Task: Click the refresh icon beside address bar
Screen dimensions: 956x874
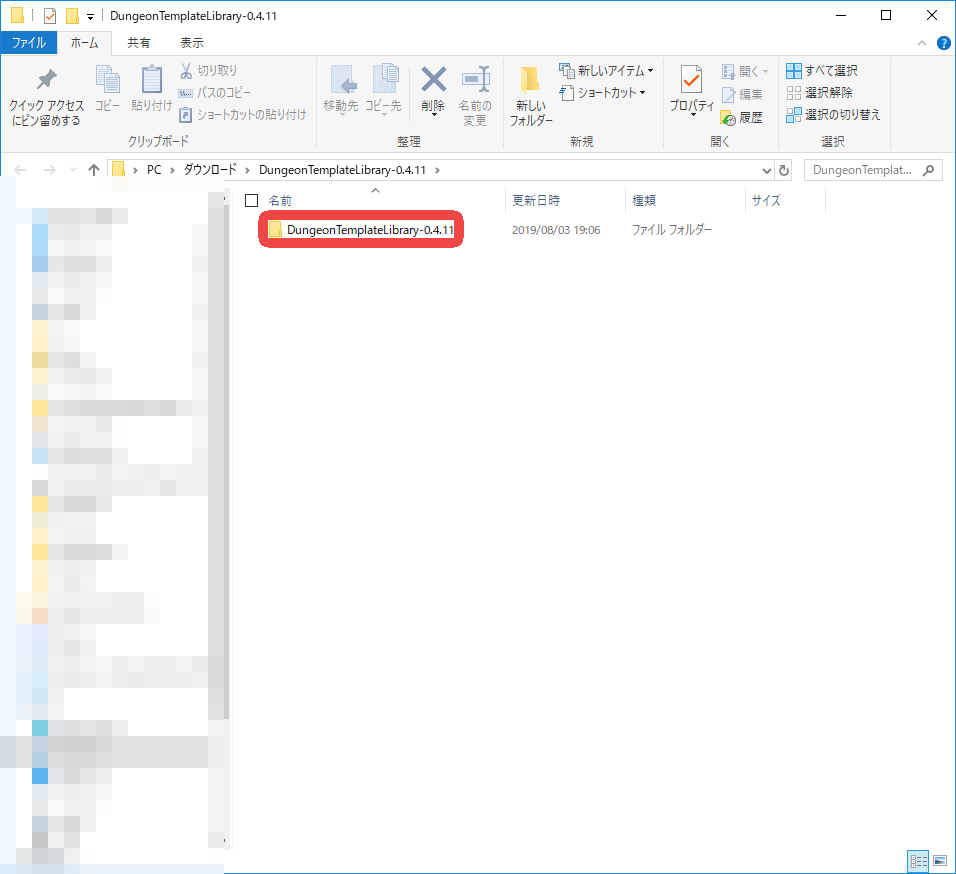Action: tap(785, 170)
